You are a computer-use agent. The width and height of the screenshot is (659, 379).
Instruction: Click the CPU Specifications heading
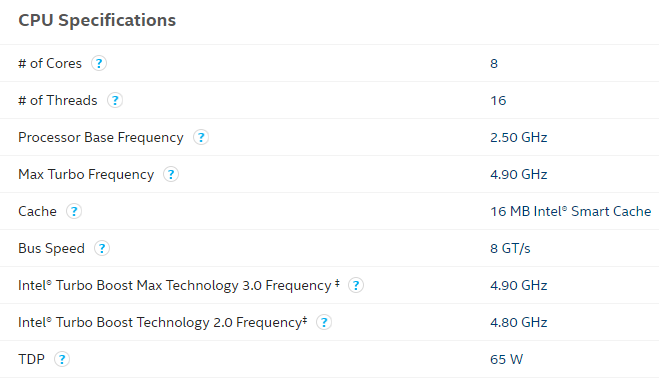pos(97,20)
